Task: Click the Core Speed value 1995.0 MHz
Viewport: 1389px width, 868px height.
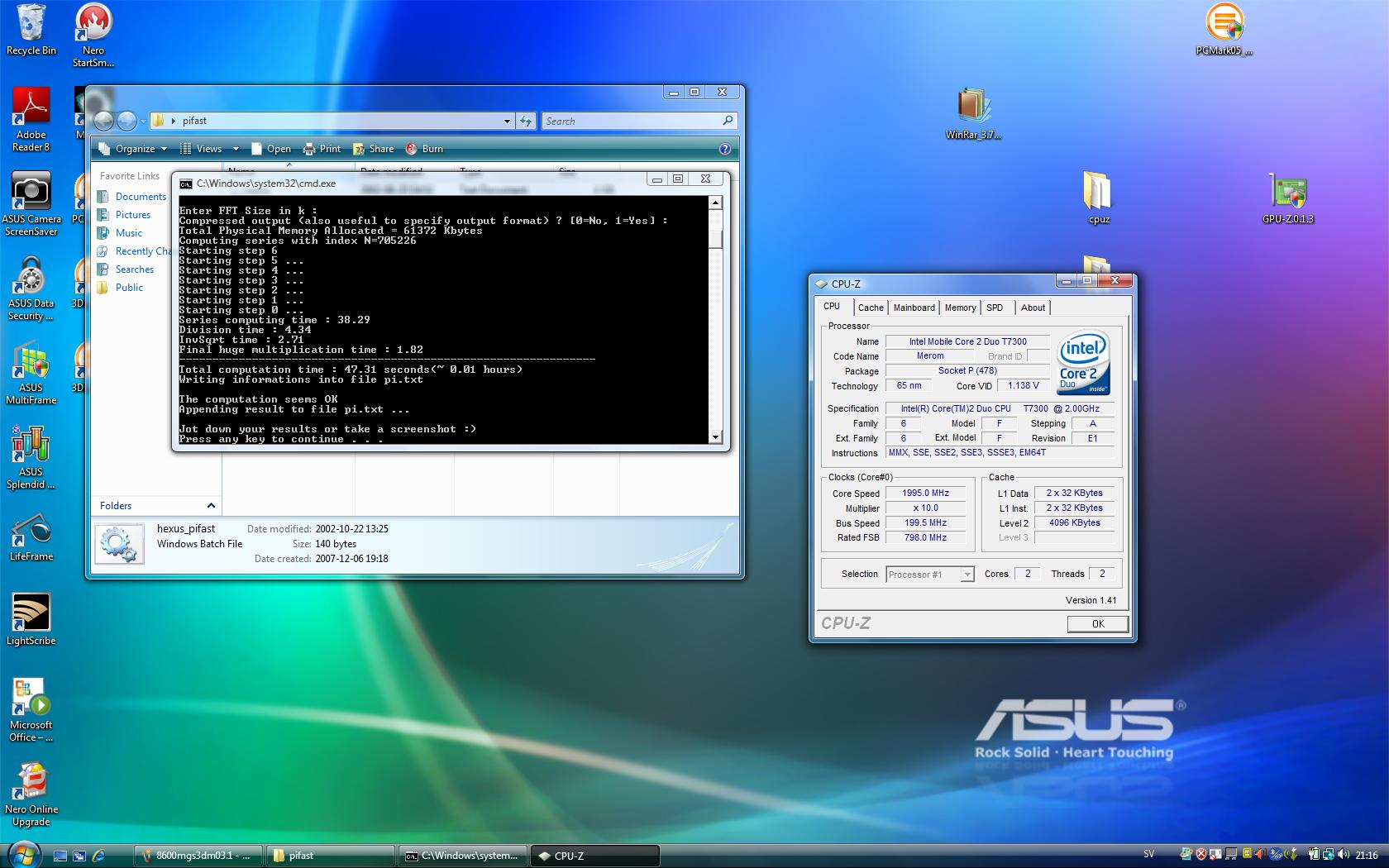Action: pos(925,493)
